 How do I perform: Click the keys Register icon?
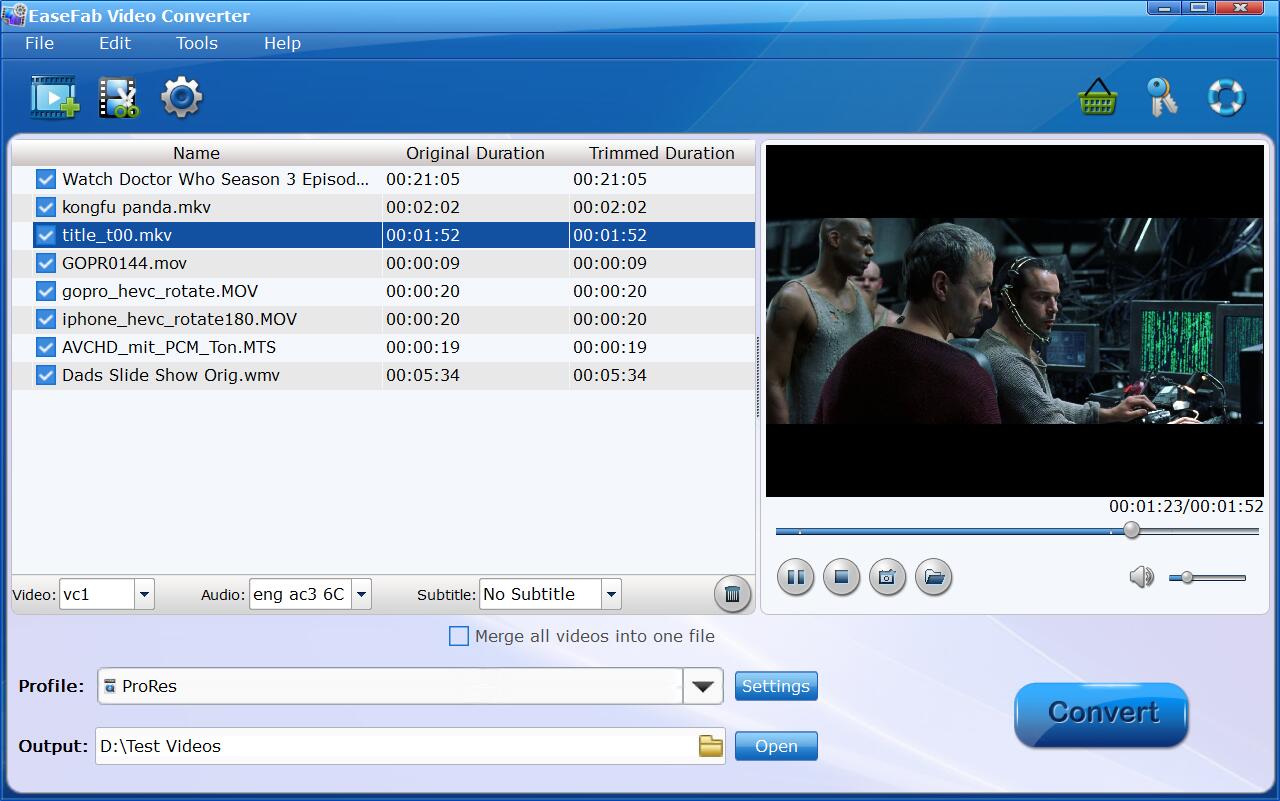pyautogui.click(x=1161, y=97)
